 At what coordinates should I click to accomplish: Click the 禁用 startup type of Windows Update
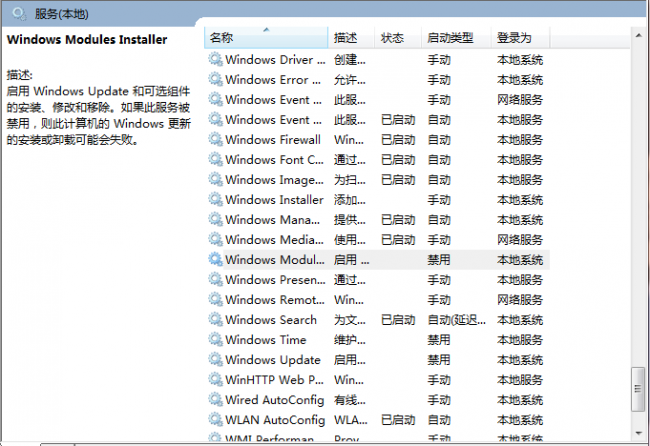[x=439, y=360]
